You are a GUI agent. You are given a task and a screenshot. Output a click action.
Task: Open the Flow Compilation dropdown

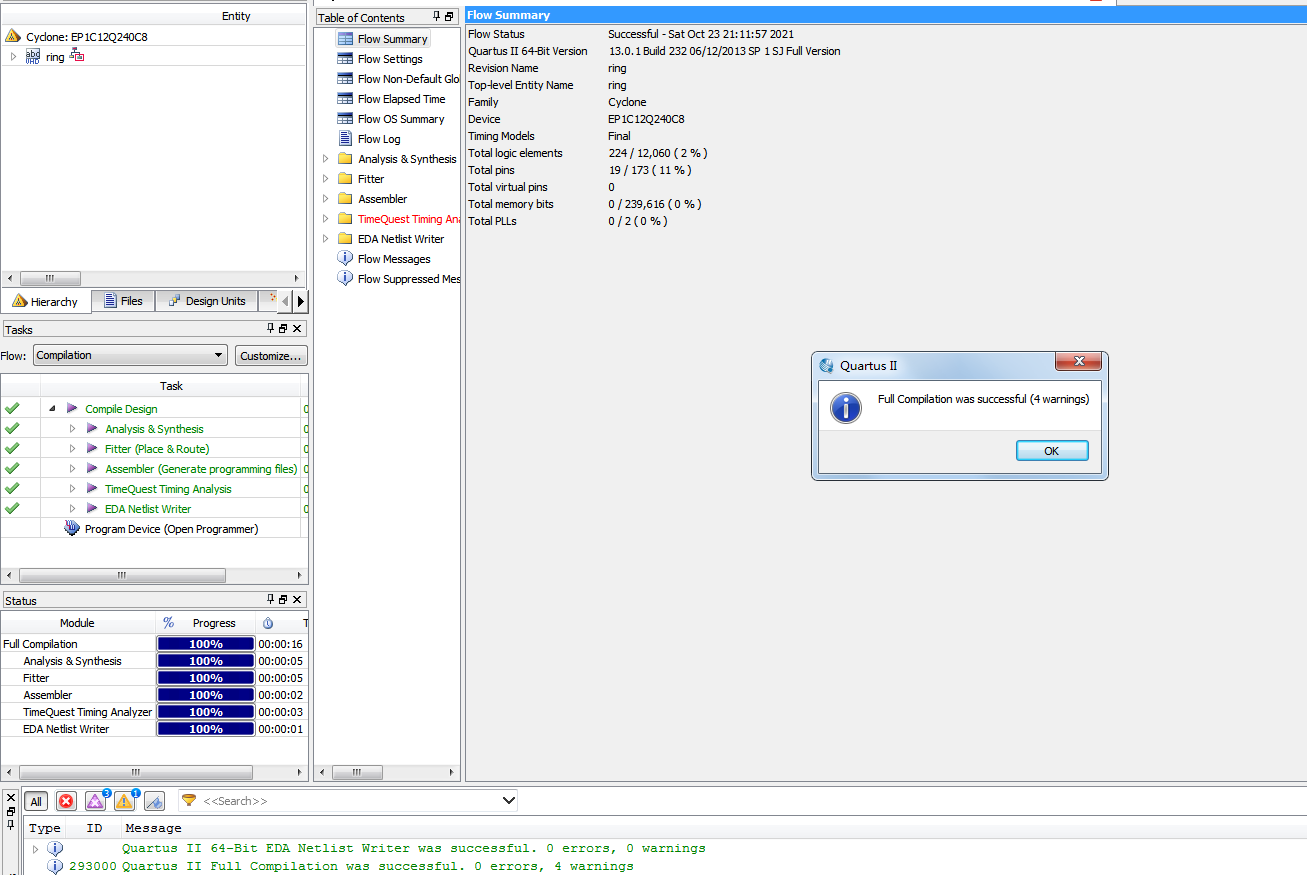point(130,356)
